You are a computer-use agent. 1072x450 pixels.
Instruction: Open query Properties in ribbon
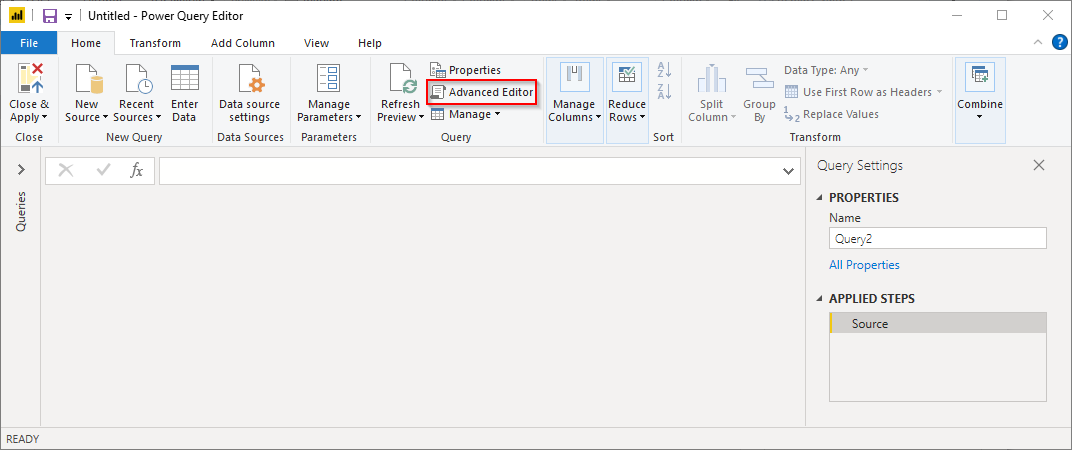(x=465, y=70)
